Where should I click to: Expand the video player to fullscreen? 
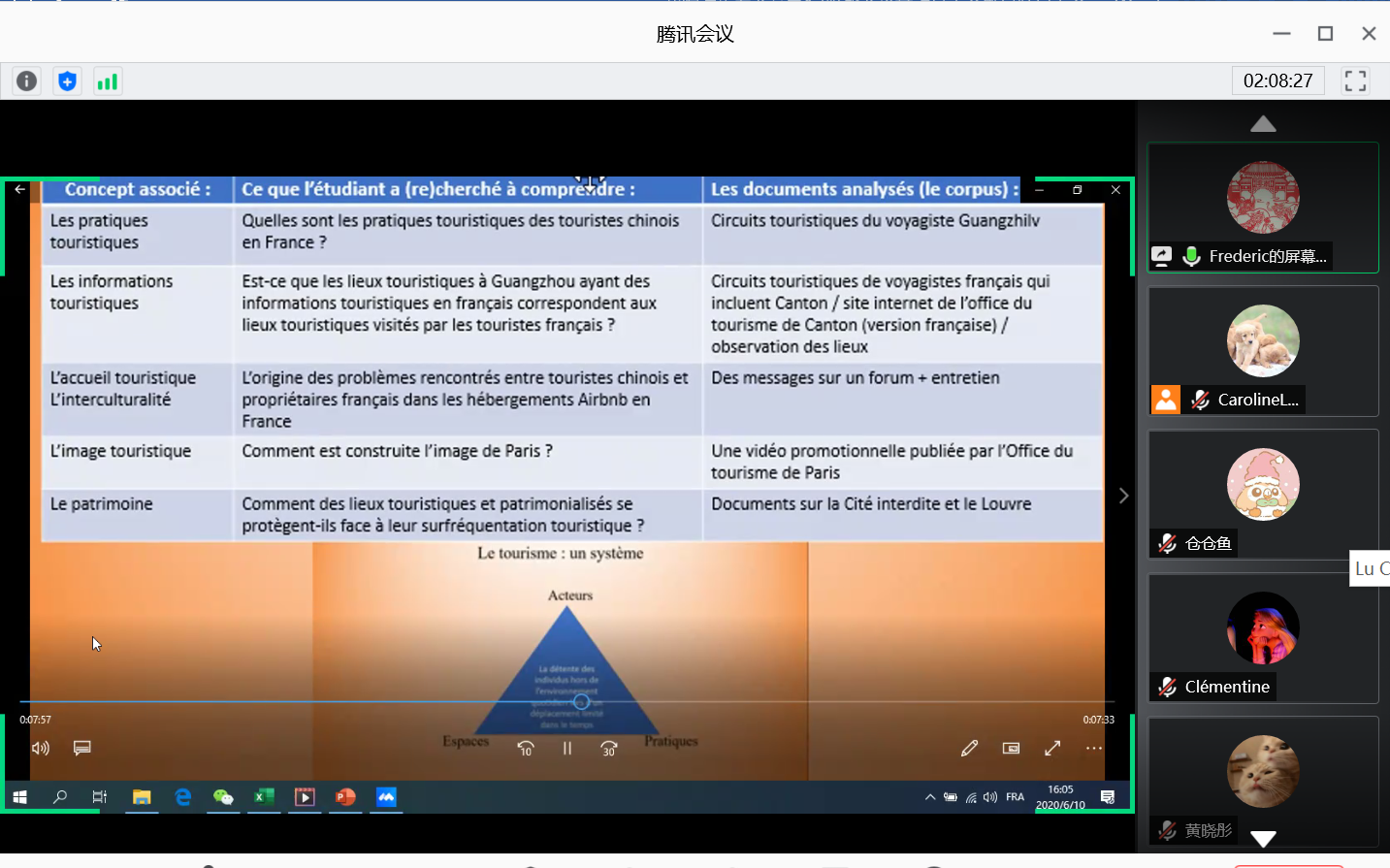tap(1052, 748)
